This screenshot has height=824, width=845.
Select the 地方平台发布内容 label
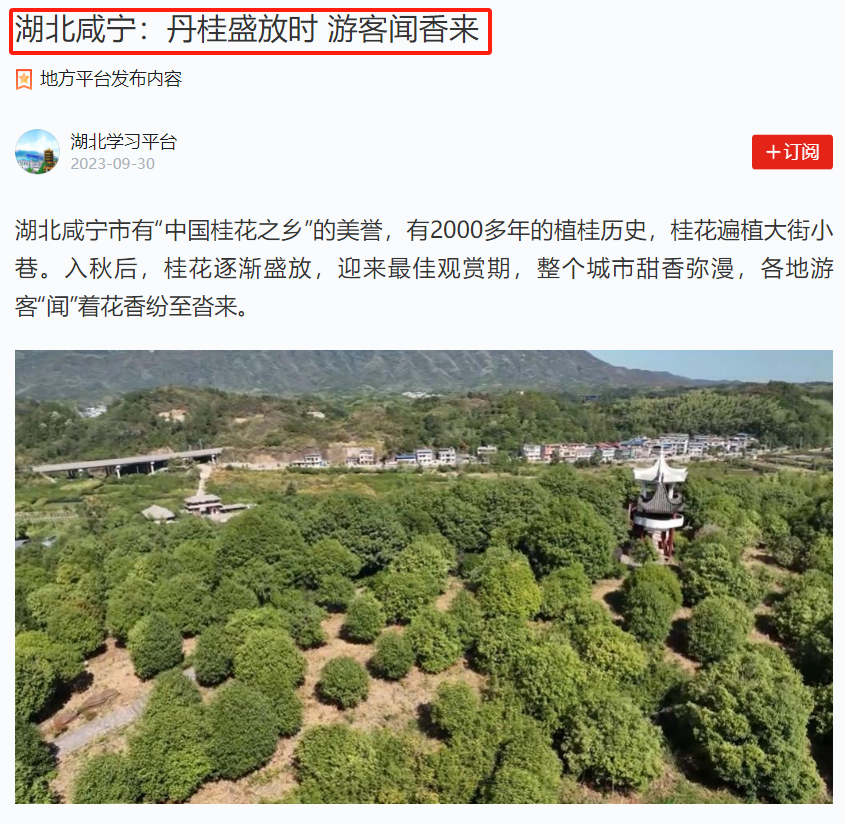click(x=111, y=79)
